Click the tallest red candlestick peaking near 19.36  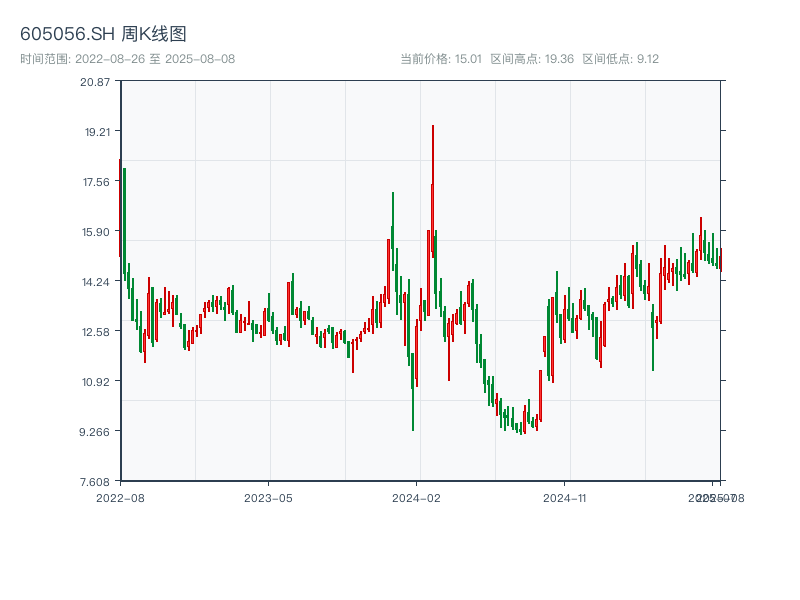point(433,189)
